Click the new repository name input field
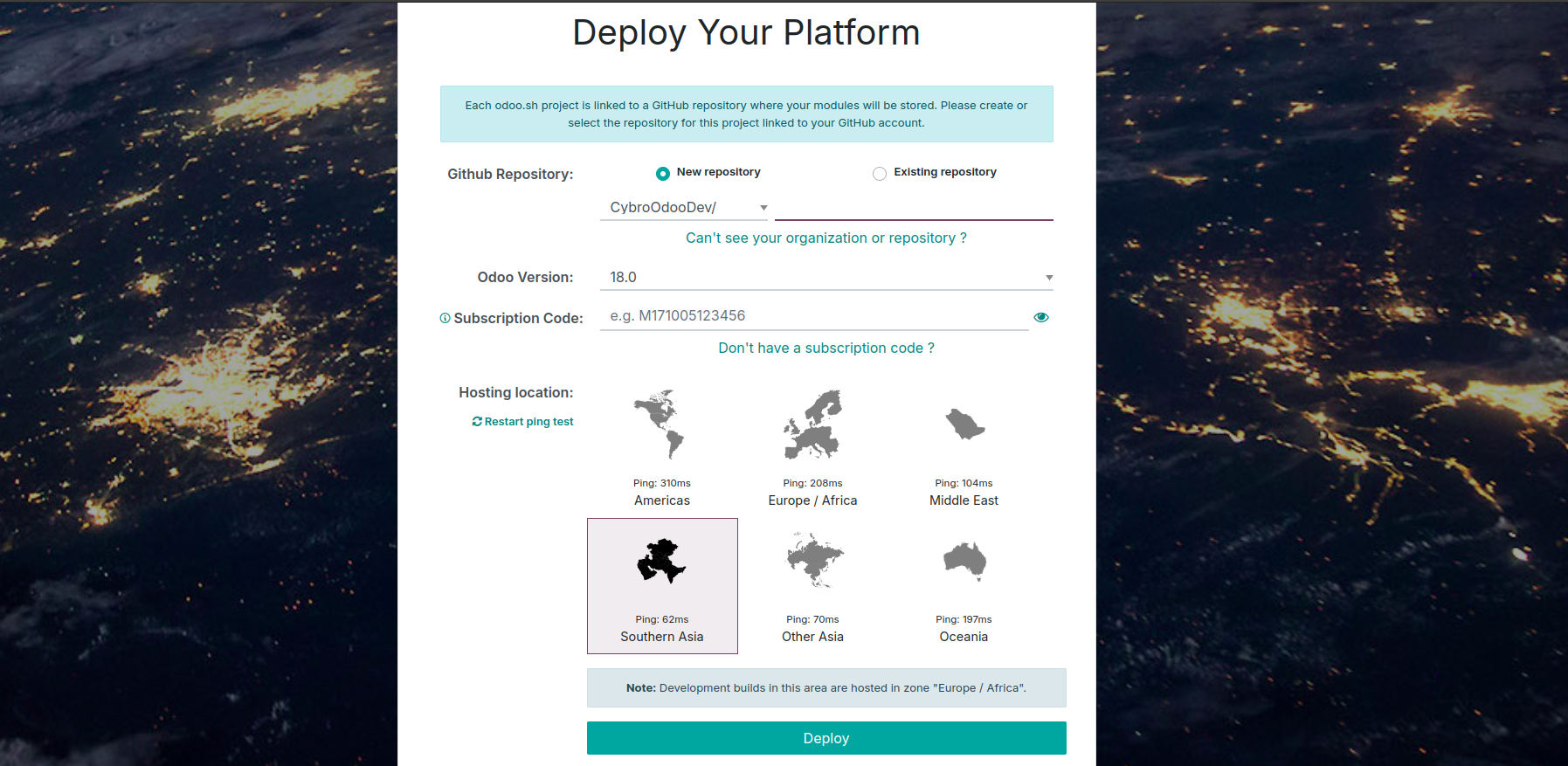Screen dimensions: 1568x766 (913, 208)
